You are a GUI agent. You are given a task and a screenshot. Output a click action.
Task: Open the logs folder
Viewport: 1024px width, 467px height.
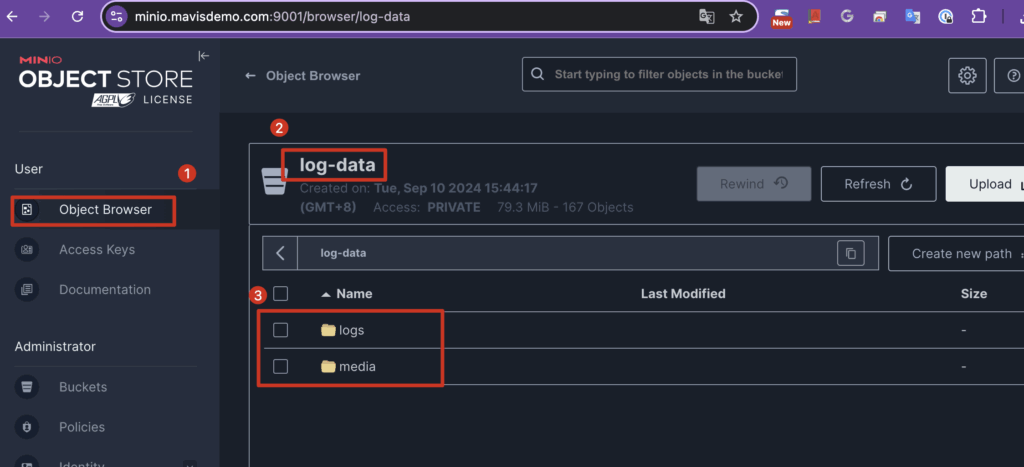coord(352,330)
